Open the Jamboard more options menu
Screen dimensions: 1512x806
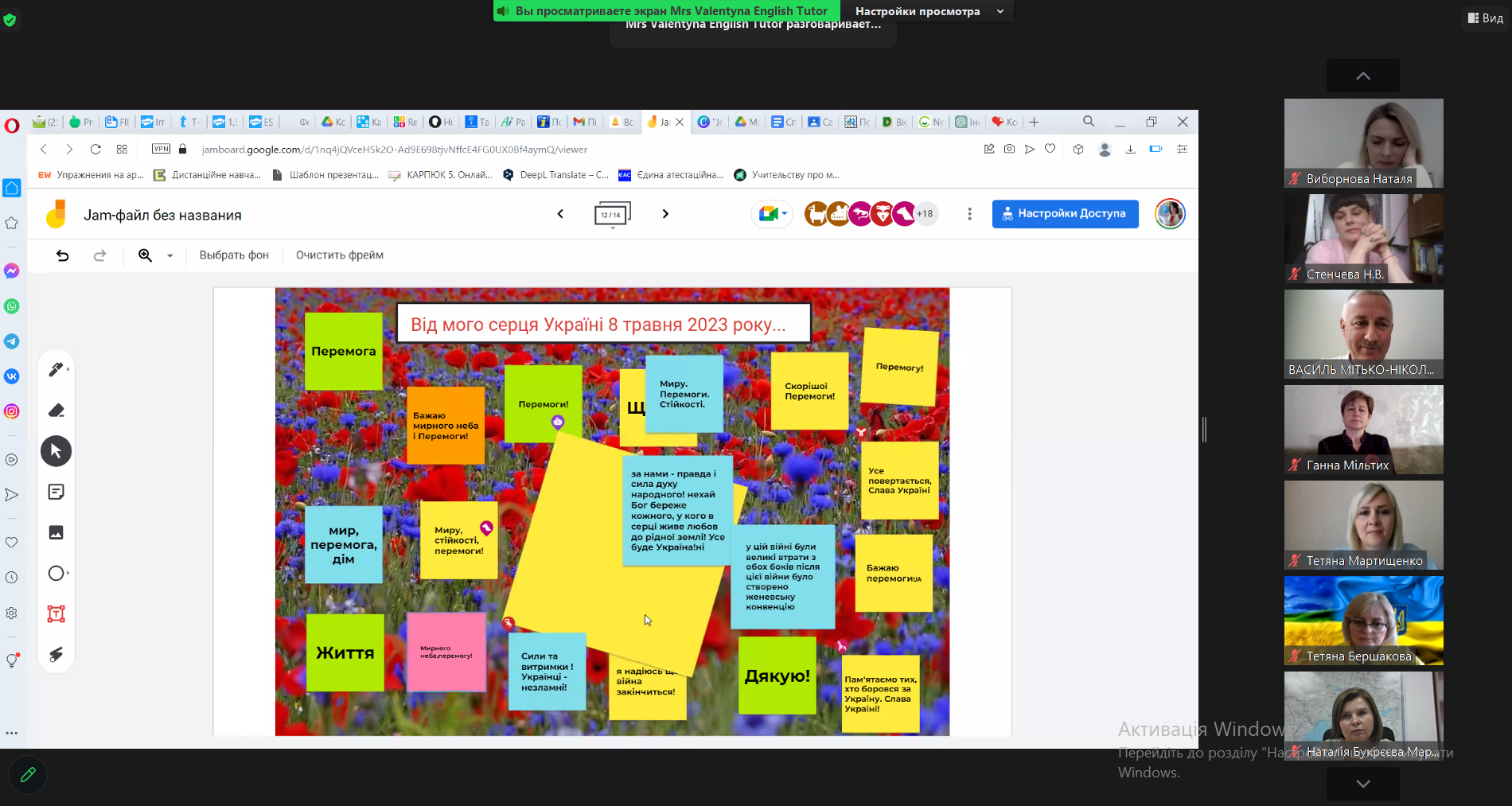[x=969, y=213]
